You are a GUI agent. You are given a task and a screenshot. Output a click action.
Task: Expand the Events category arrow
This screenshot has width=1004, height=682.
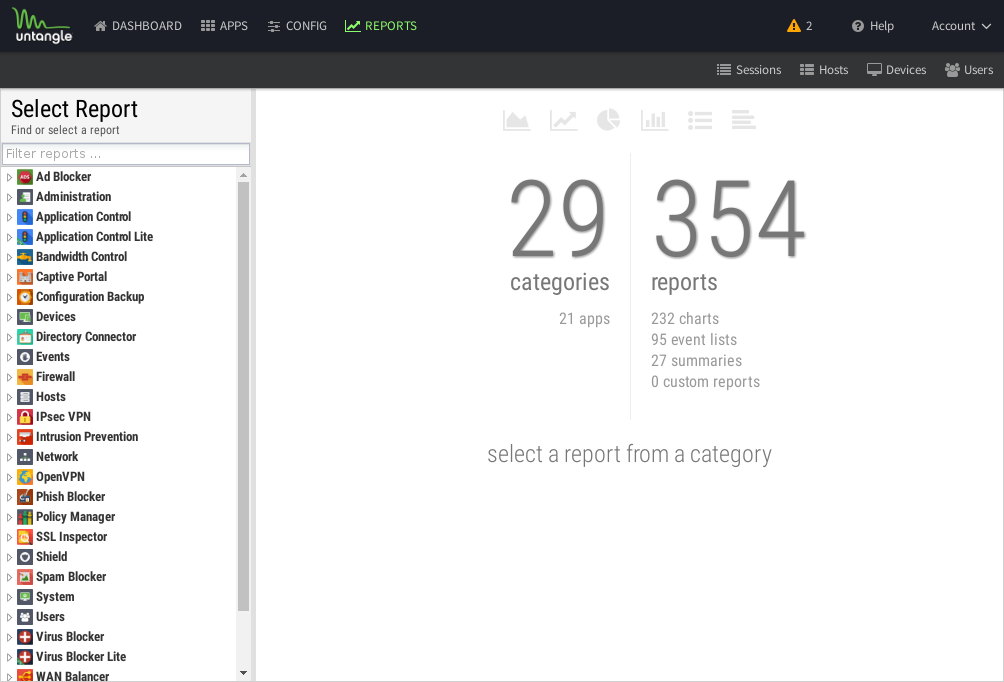pos(9,357)
